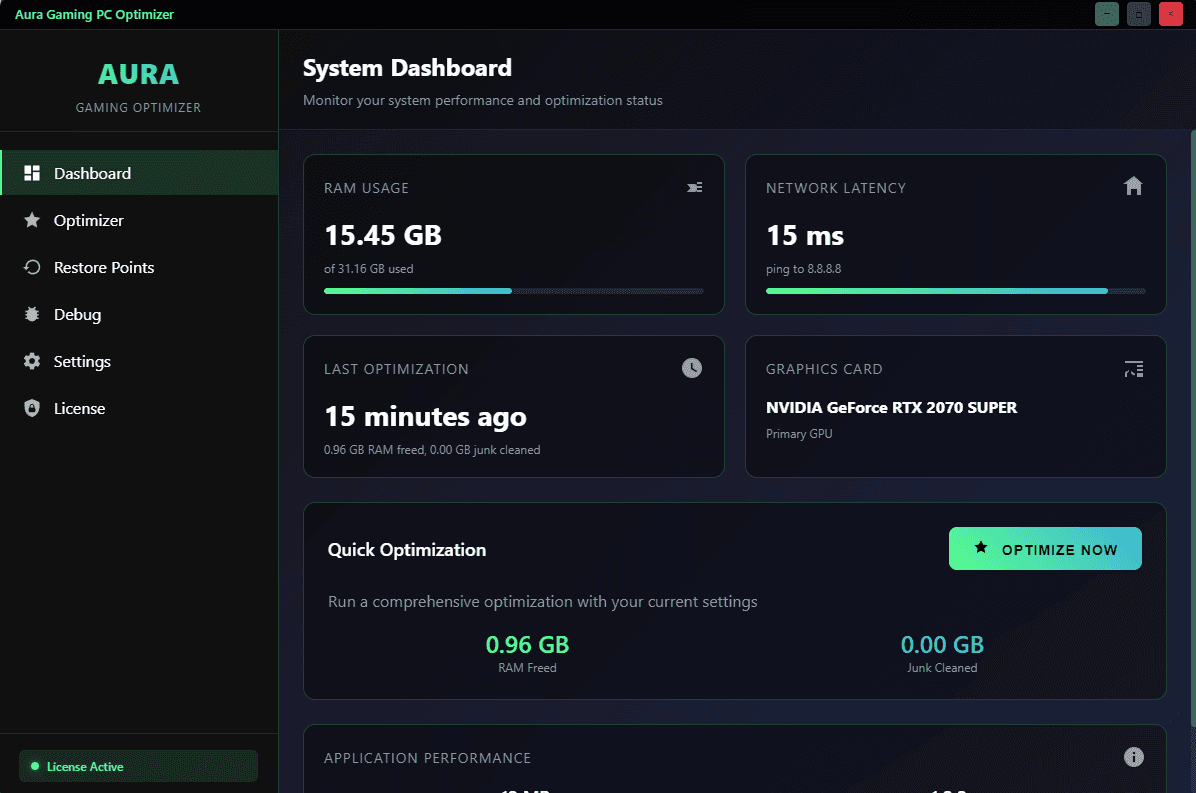Select the Optimizer star icon
This screenshot has height=793, width=1196.
[x=33, y=219]
